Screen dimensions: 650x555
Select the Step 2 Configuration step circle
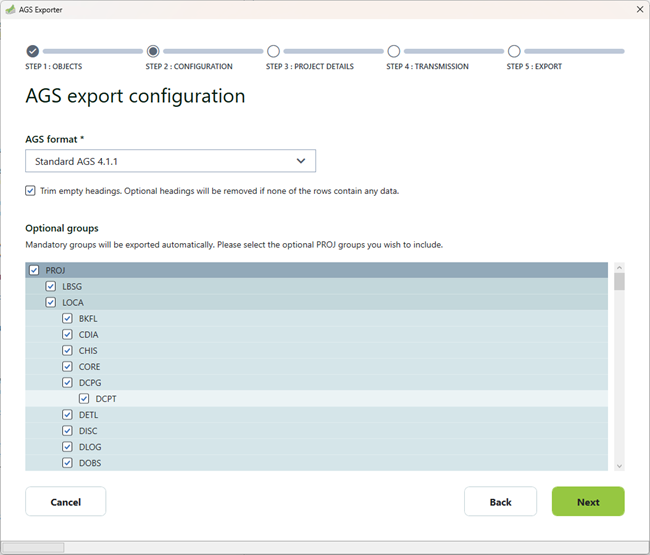click(x=153, y=51)
